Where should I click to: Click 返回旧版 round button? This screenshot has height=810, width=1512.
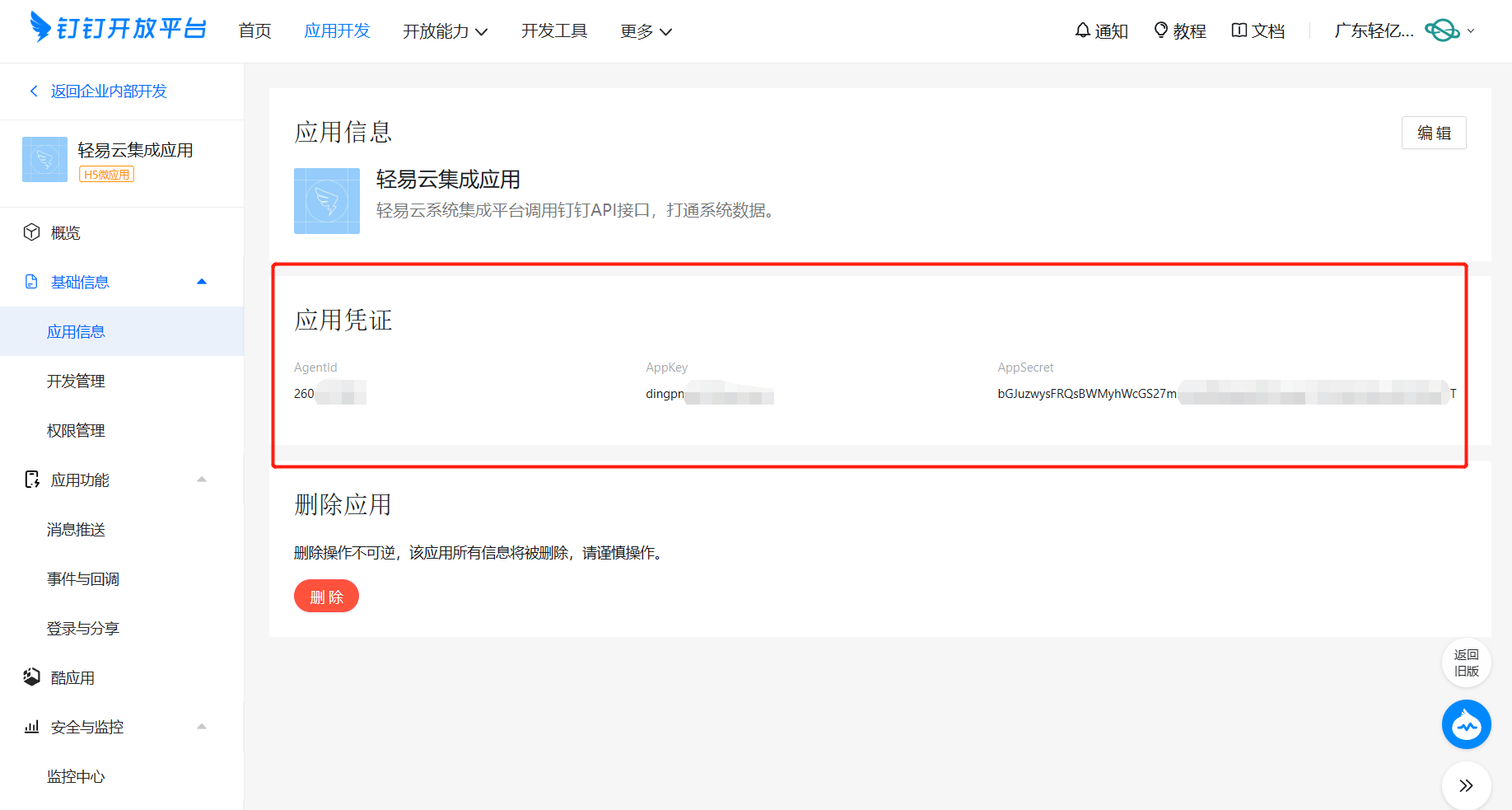click(x=1466, y=663)
